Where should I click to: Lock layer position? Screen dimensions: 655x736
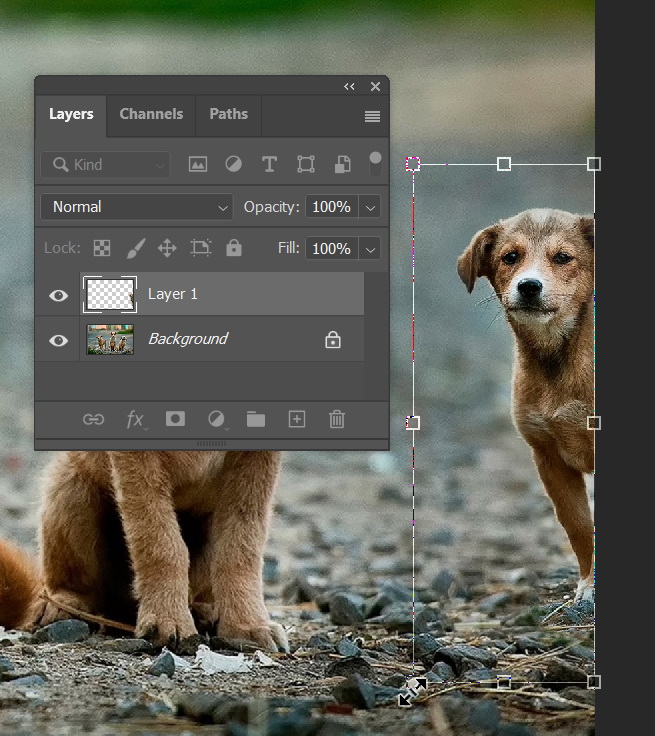click(167, 248)
